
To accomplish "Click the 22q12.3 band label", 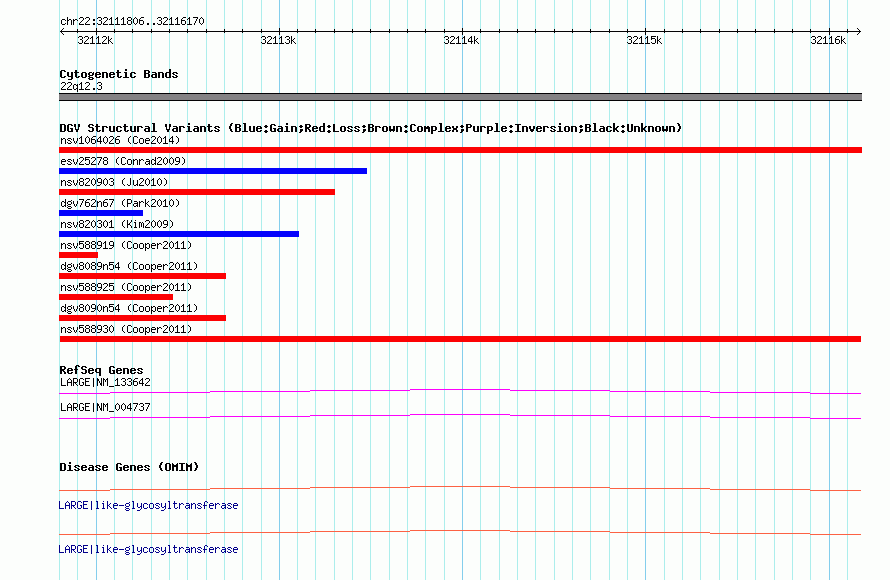I will (x=81, y=86).
